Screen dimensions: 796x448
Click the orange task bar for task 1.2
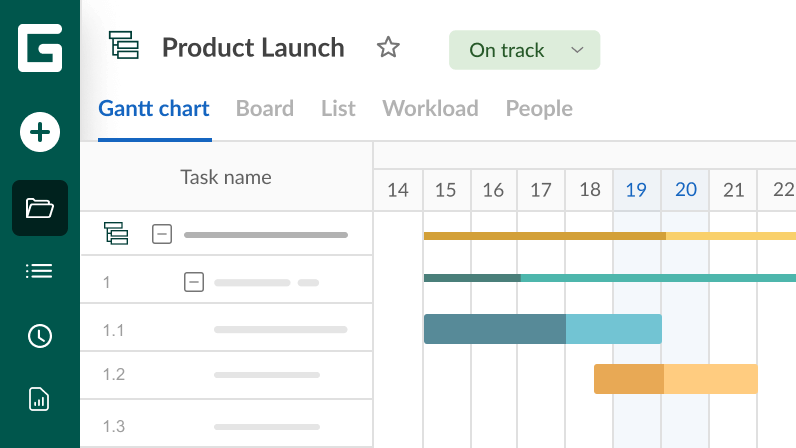[x=676, y=379]
